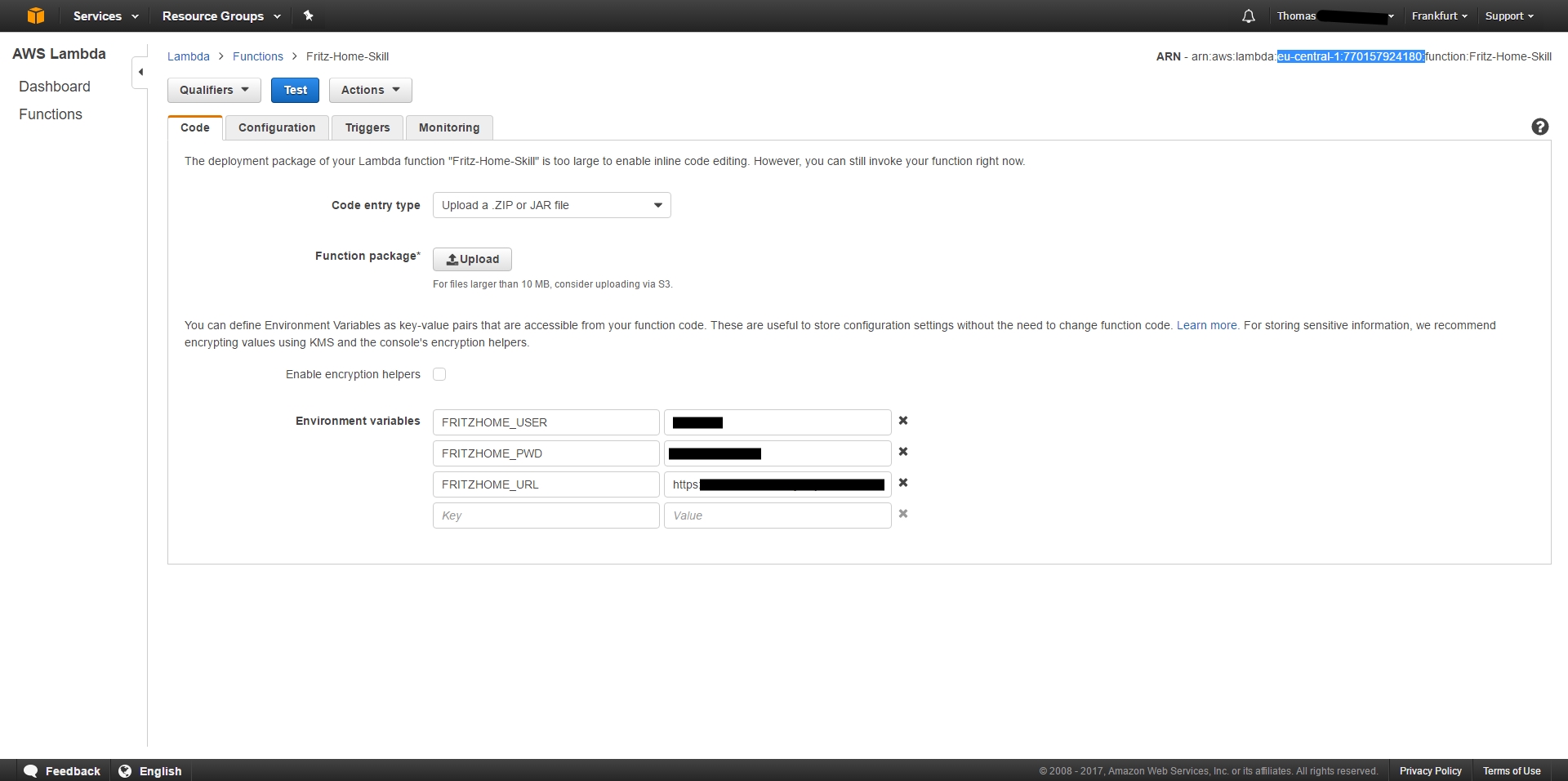Image resolution: width=1568 pixels, height=781 pixels.
Task: Click the pin shortcut icon in top bar
Action: coord(308,16)
